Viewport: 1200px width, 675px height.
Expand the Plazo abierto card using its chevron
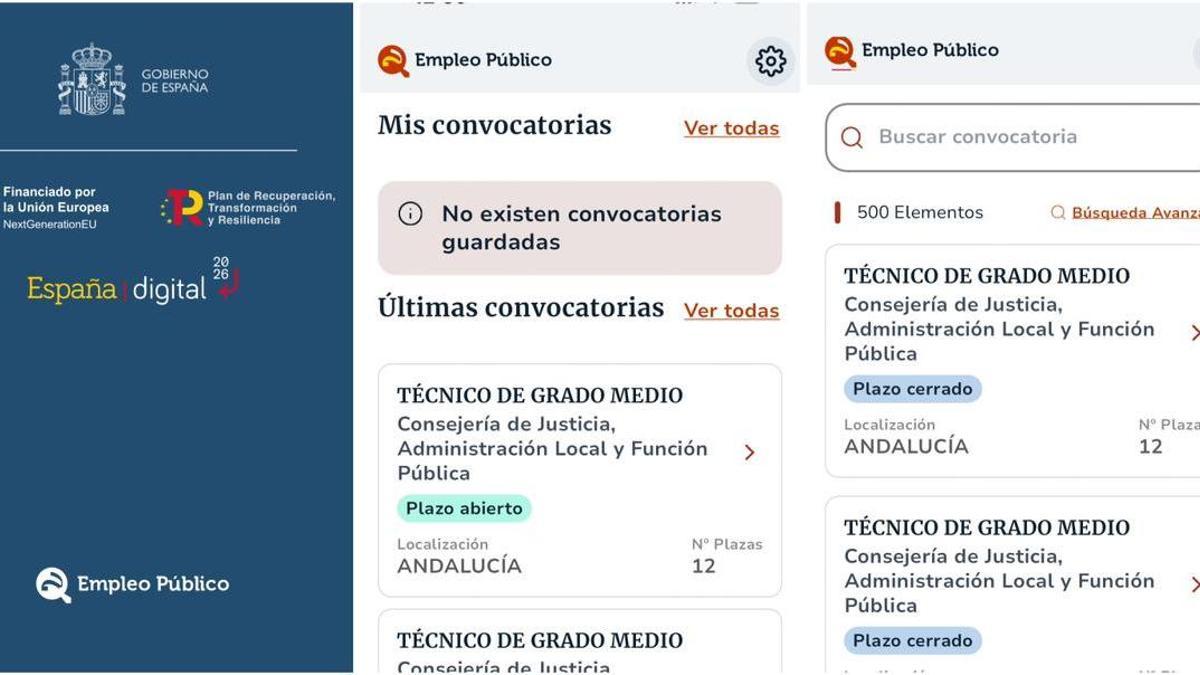point(749,453)
